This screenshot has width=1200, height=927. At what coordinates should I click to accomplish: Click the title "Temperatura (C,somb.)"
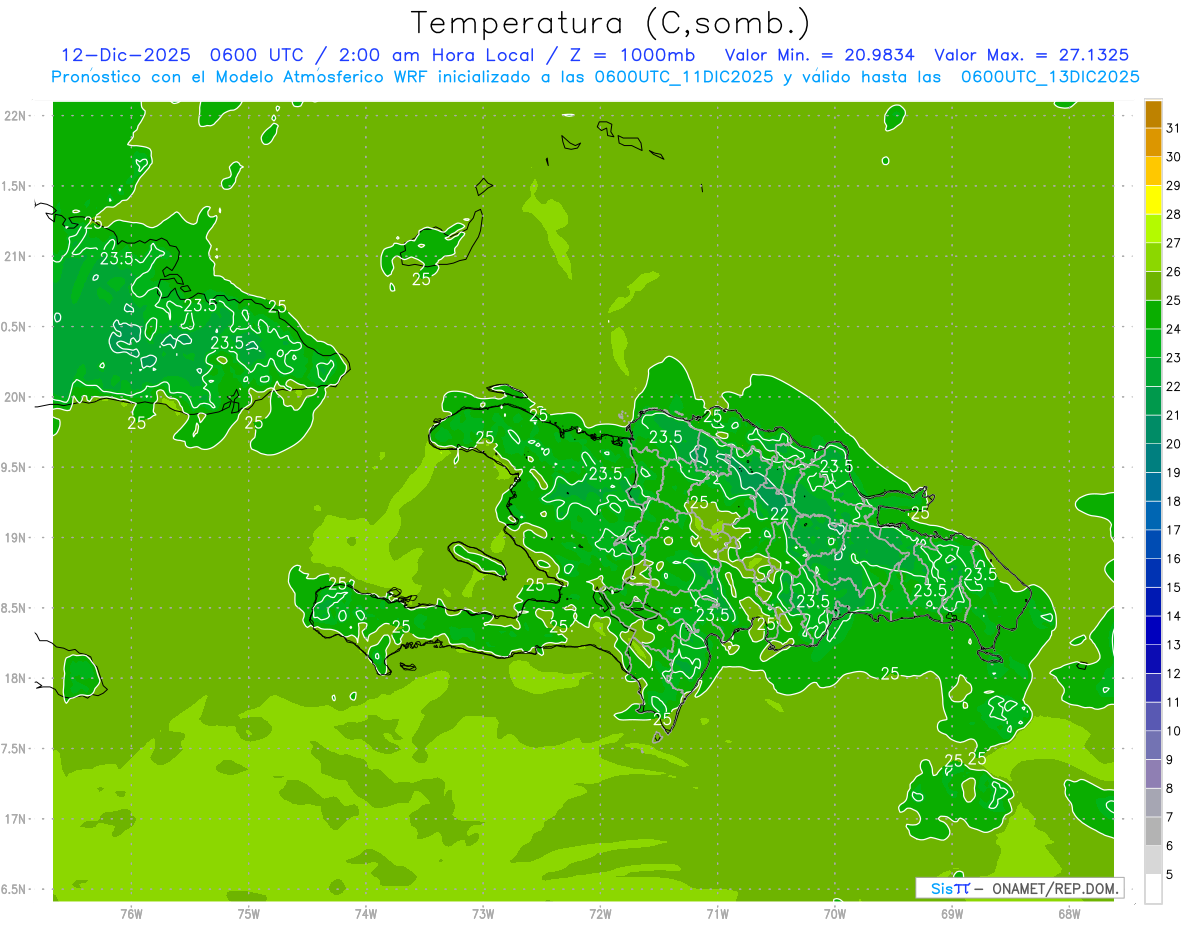click(611, 23)
